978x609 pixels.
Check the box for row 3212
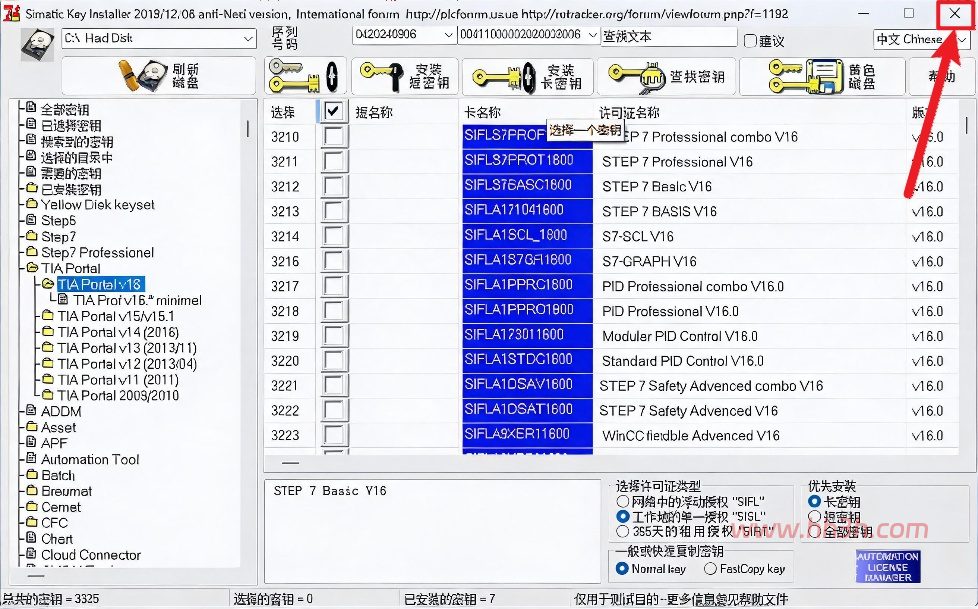tap(333, 186)
